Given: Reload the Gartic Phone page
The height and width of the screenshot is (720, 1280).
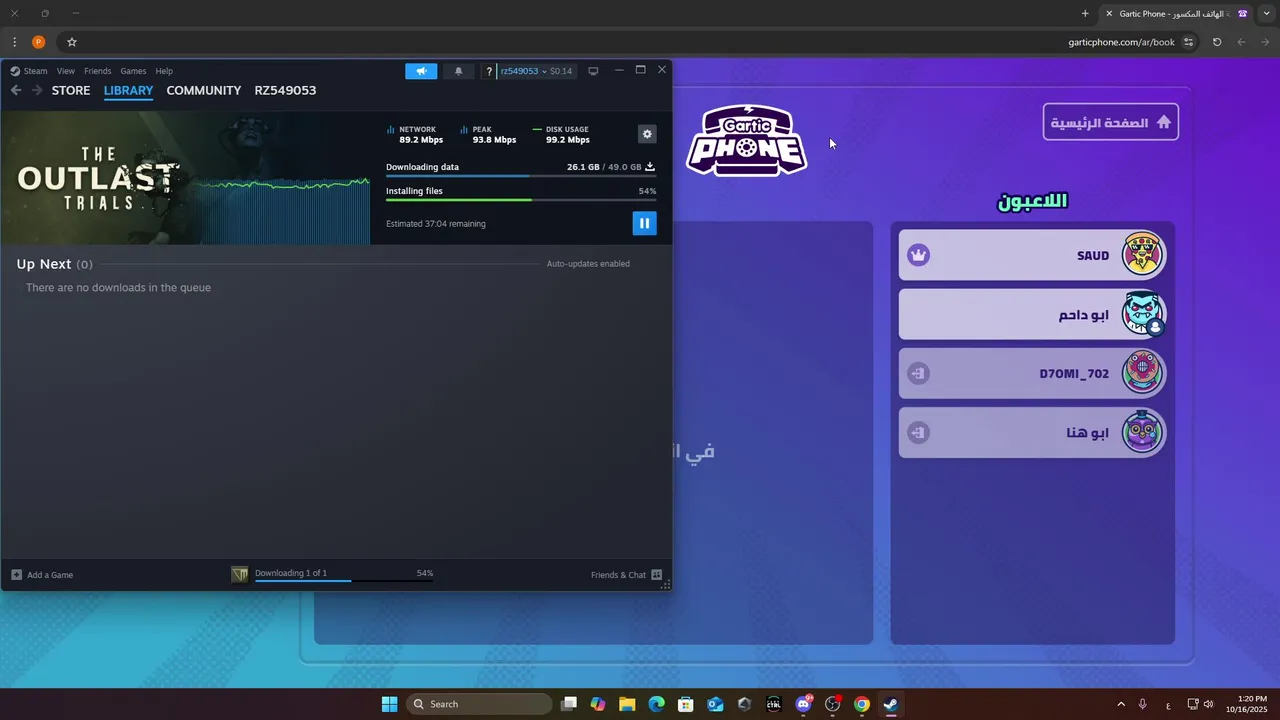Looking at the screenshot, I should (1217, 42).
